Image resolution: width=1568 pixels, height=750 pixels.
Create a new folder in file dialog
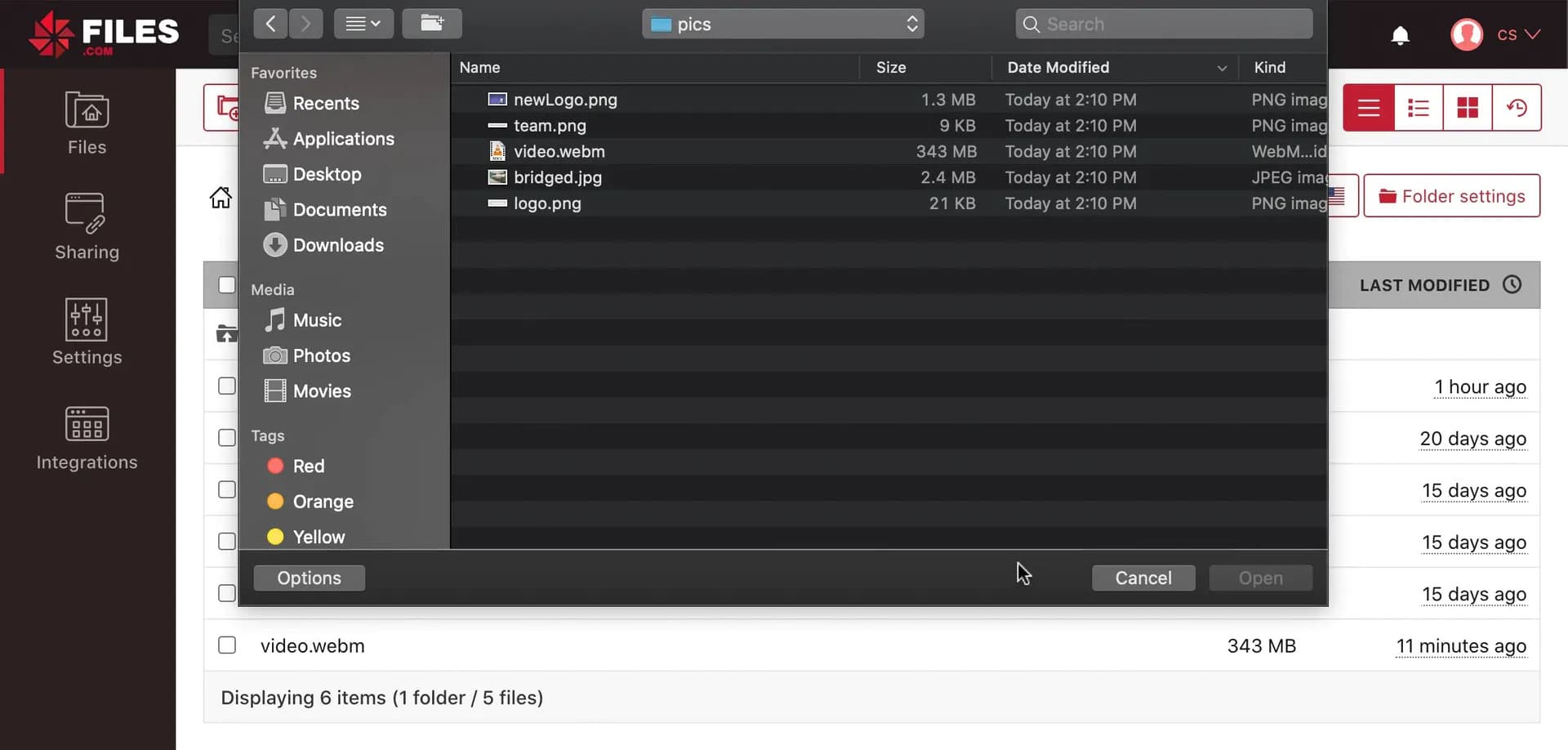(431, 24)
